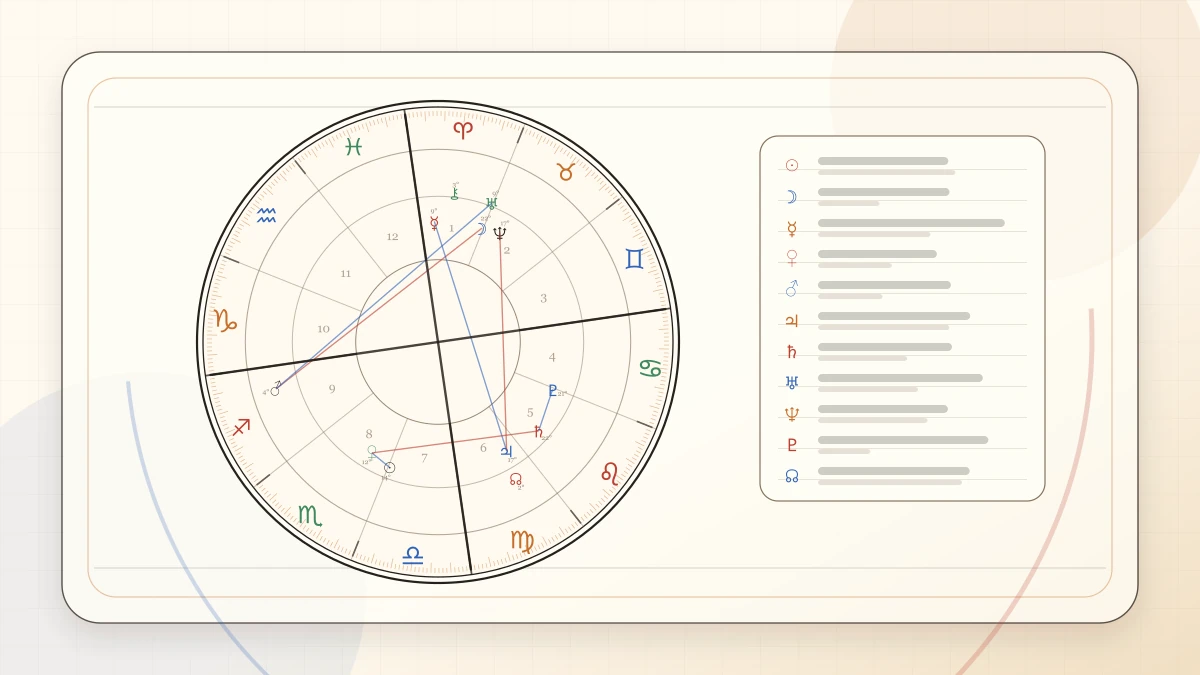The height and width of the screenshot is (675, 1200).
Task: Select the green Cancer sign on the wheel
Action: [x=651, y=368]
